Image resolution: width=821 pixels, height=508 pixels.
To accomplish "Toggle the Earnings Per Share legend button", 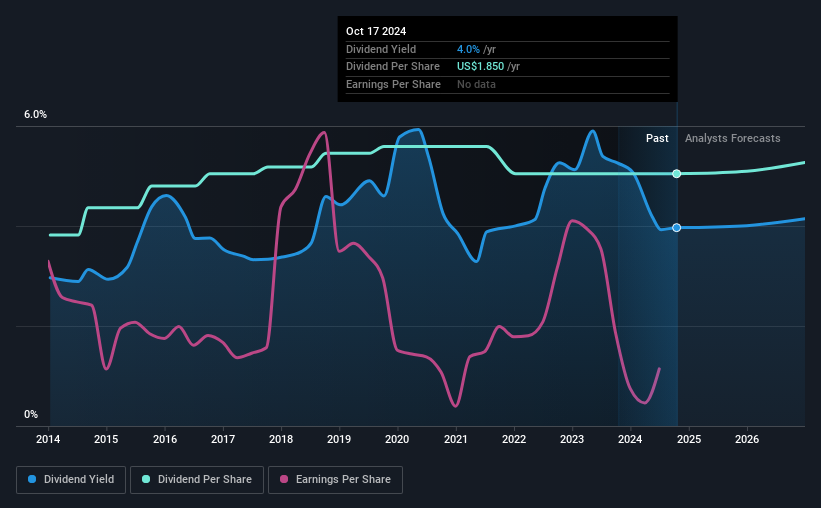I will pos(335,480).
